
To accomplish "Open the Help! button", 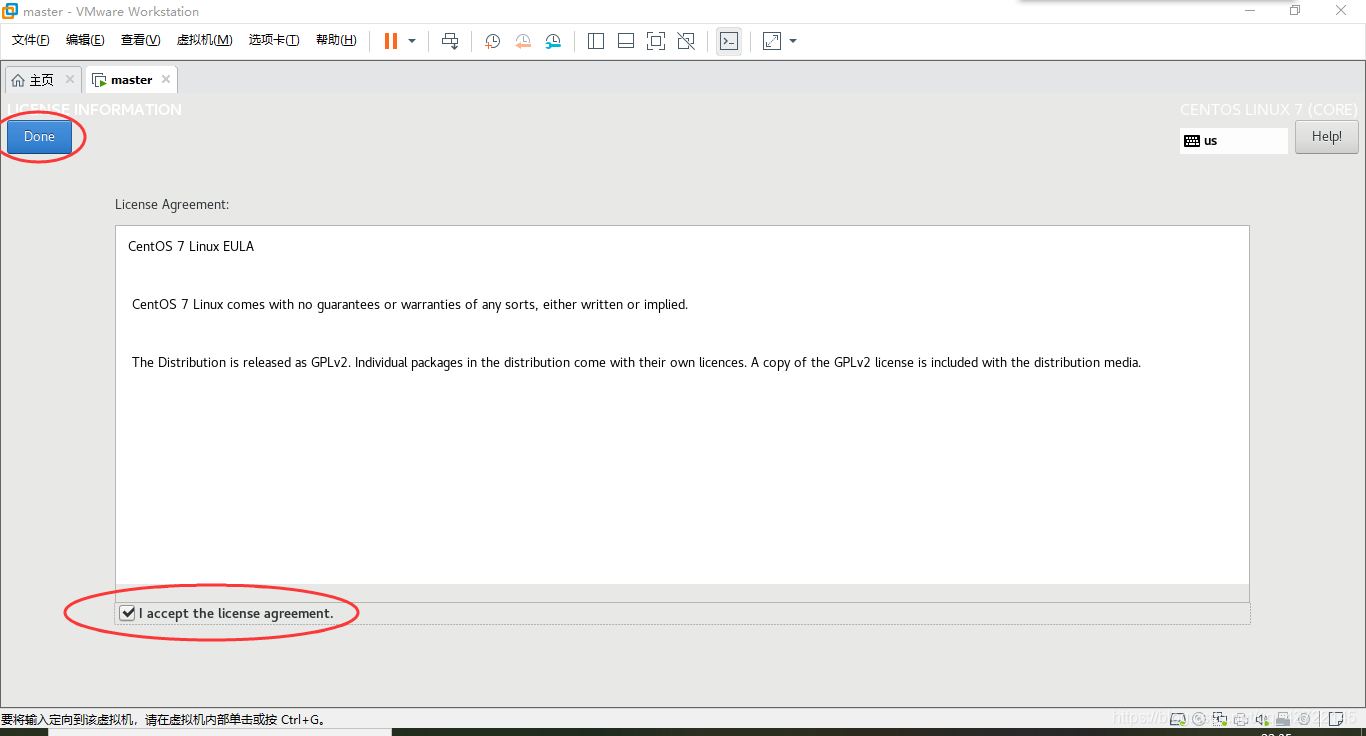I will coord(1327,137).
